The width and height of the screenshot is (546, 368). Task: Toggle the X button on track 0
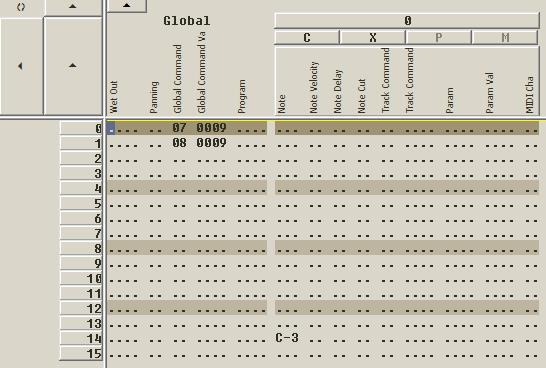coord(373,37)
